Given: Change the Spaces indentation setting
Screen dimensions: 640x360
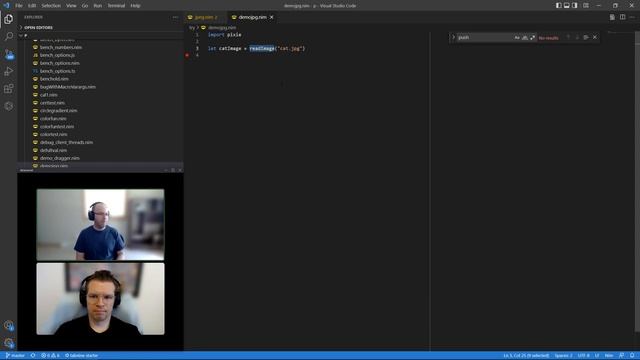Looking at the screenshot, I should click(x=563, y=356).
